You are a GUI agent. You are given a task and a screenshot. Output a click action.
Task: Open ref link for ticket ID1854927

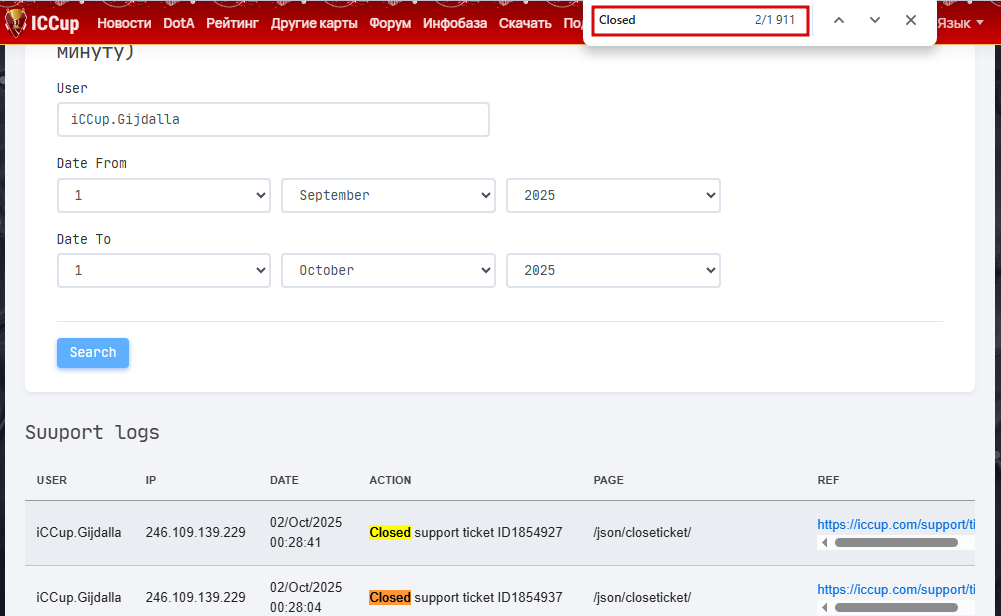coord(896,525)
